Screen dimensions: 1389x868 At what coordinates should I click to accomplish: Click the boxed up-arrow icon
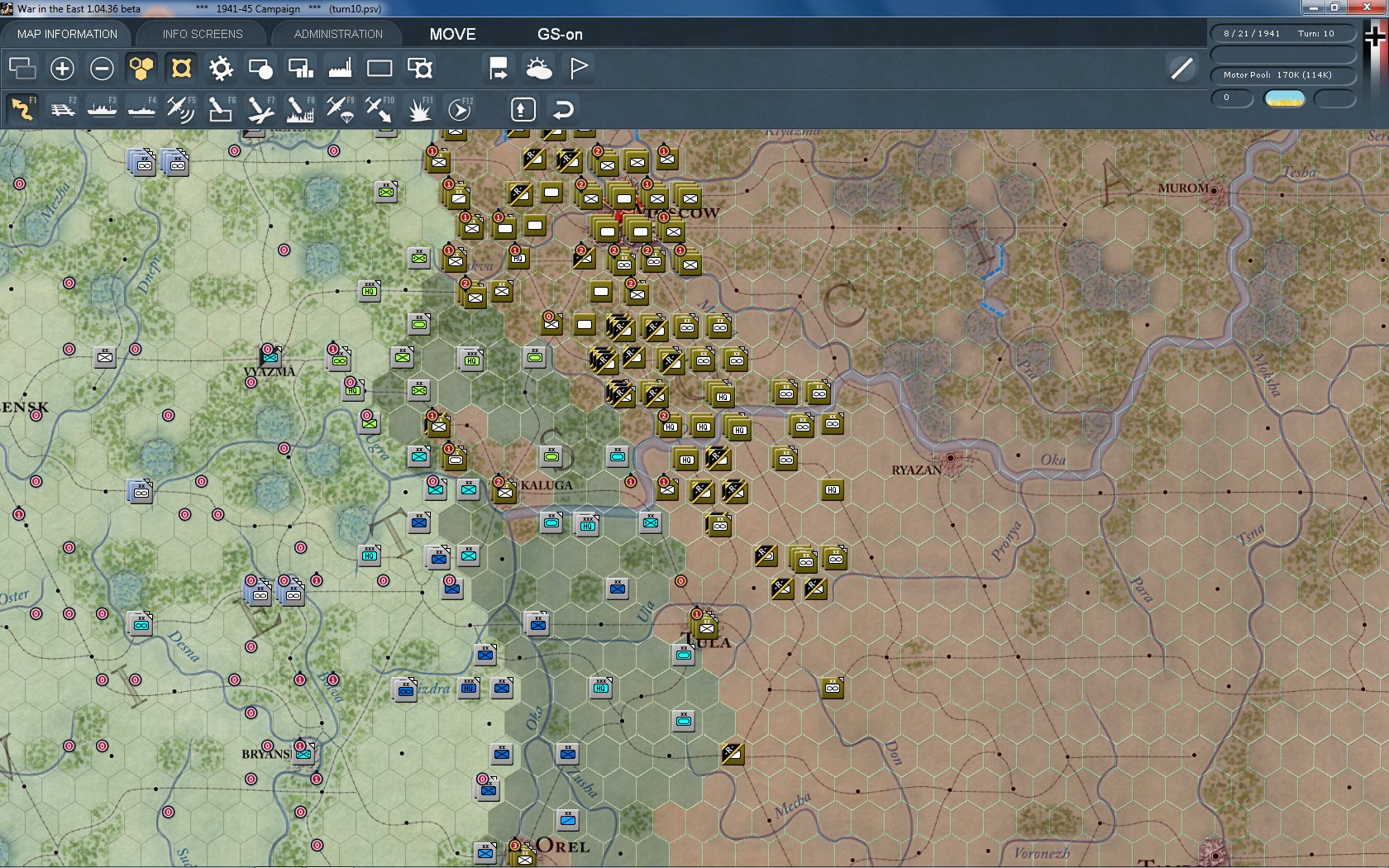523,109
